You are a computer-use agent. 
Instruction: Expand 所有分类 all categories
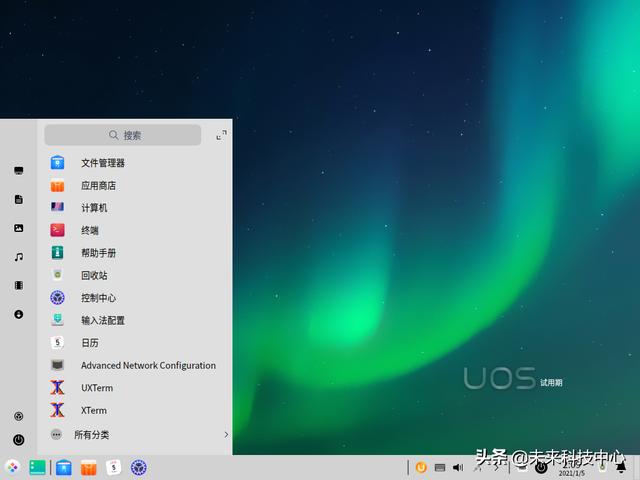138,435
